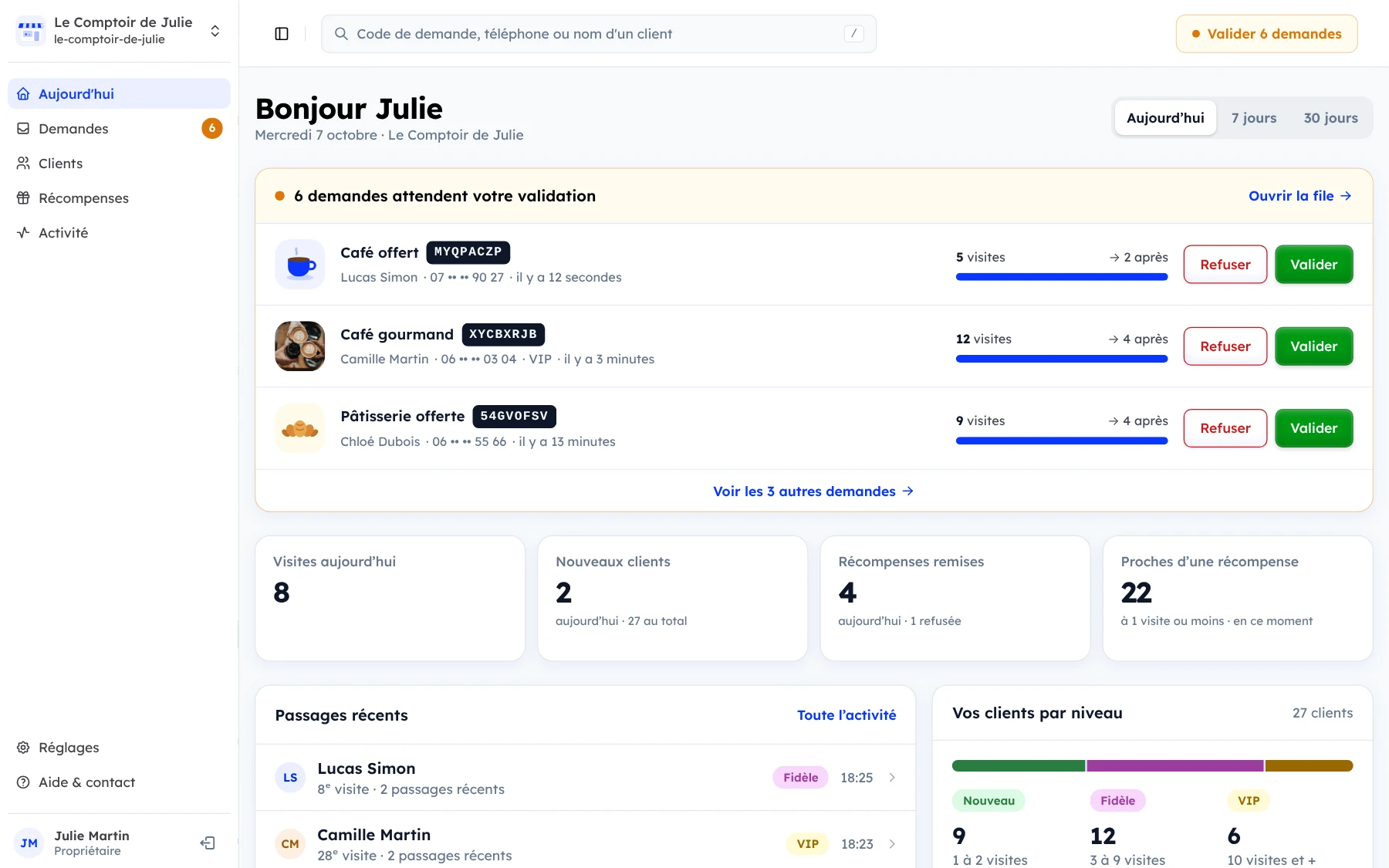Focus the client search field

pos(599,34)
